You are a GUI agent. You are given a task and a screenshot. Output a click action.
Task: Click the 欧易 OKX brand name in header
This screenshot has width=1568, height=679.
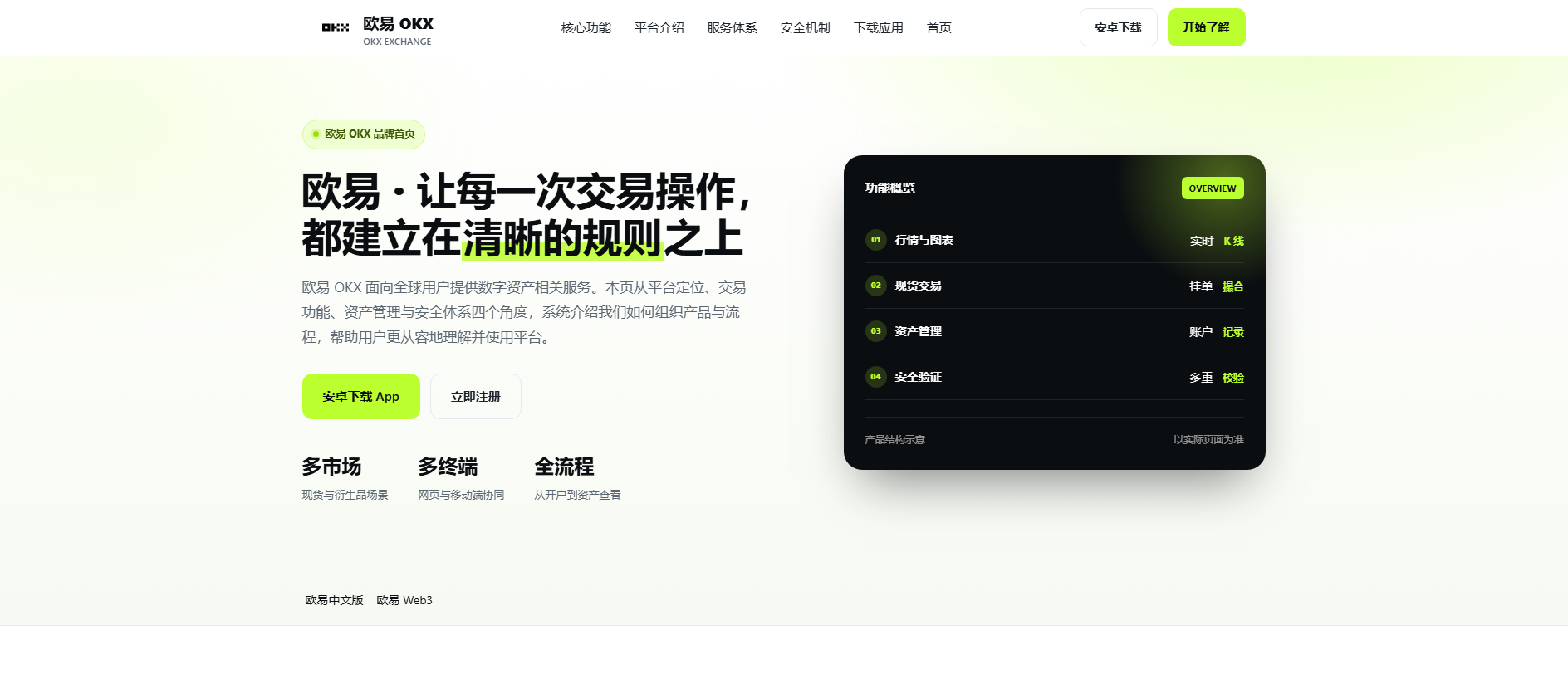pos(399,23)
